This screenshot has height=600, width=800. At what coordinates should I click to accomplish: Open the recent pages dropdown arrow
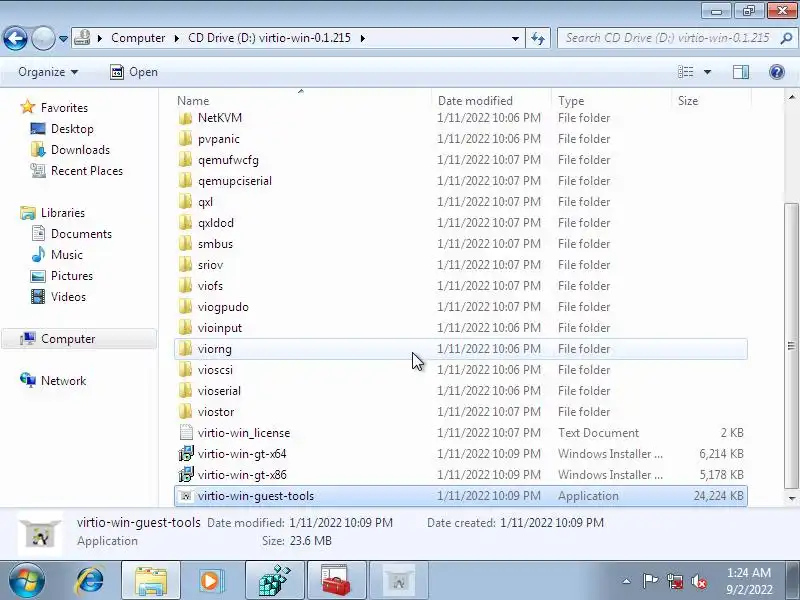(63, 39)
